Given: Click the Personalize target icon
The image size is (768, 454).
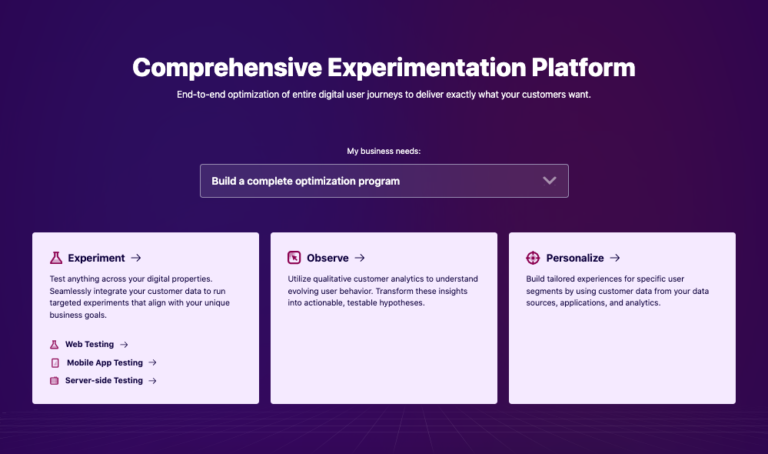Looking at the screenshot, I should coord(533,258).
